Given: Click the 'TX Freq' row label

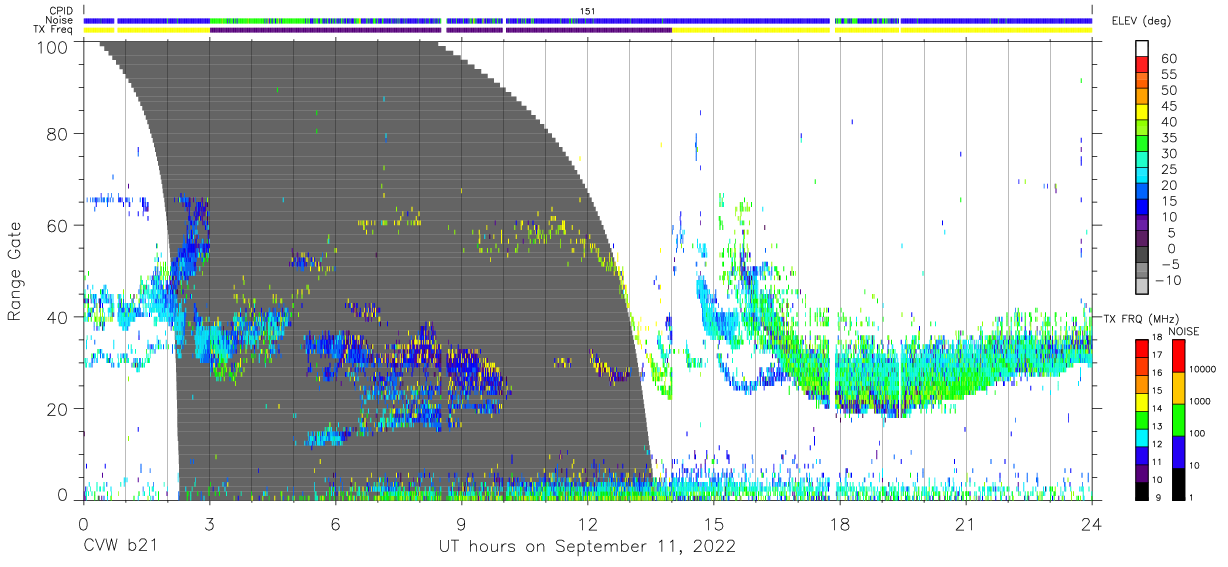Looking at the screenshot, I should tap(53, 30).
